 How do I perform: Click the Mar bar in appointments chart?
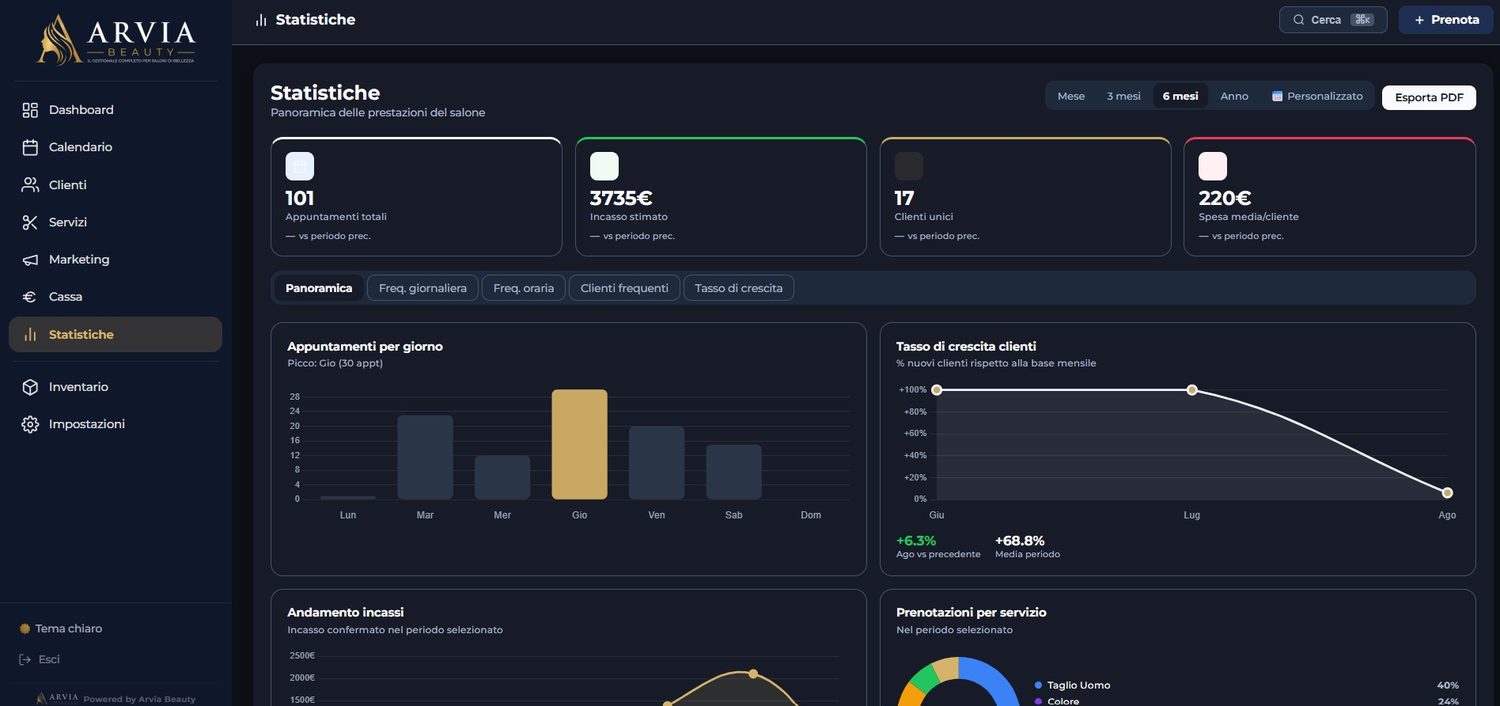click(x=425, y=457)
